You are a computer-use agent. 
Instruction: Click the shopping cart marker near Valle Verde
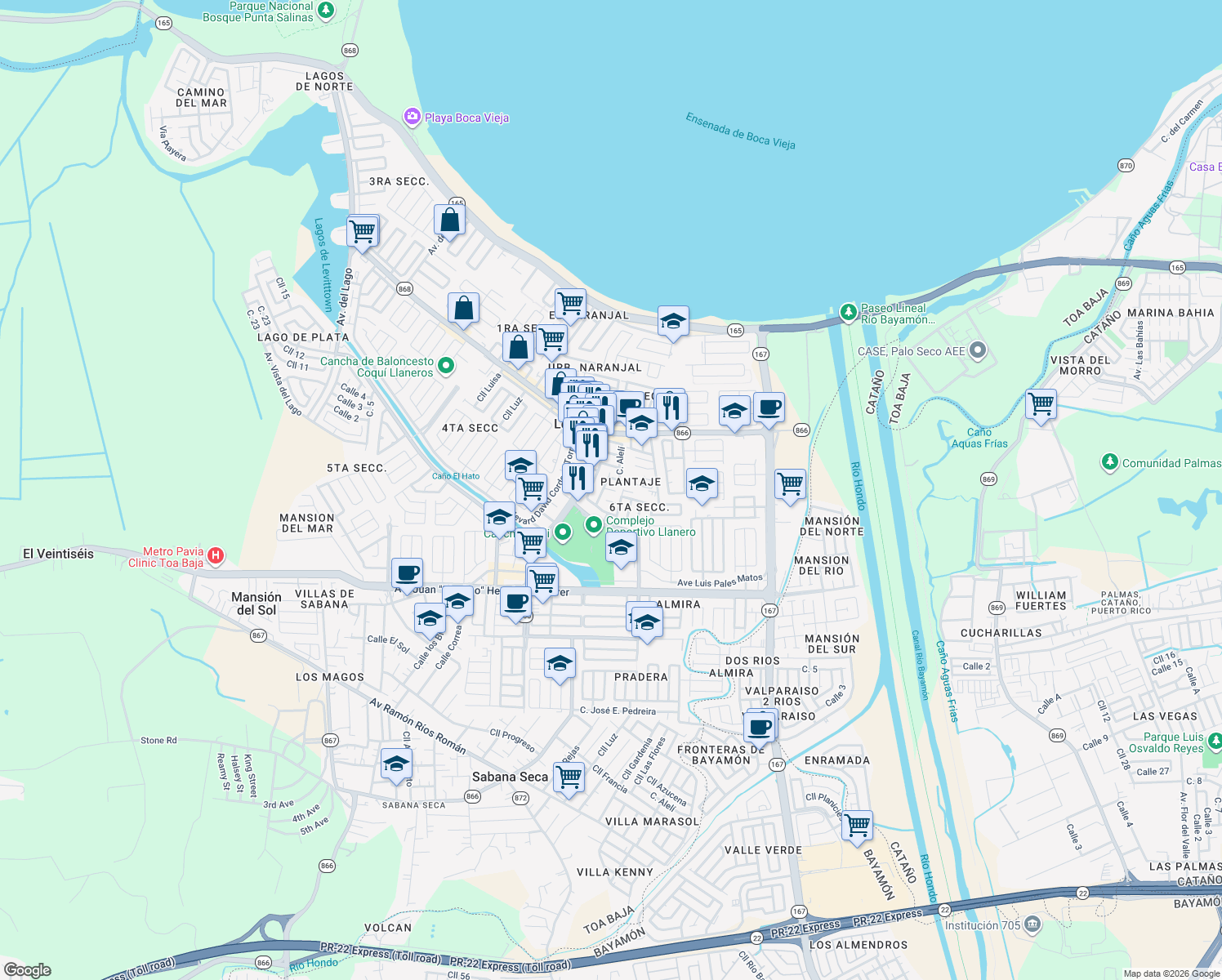click(x=856, y=826)
